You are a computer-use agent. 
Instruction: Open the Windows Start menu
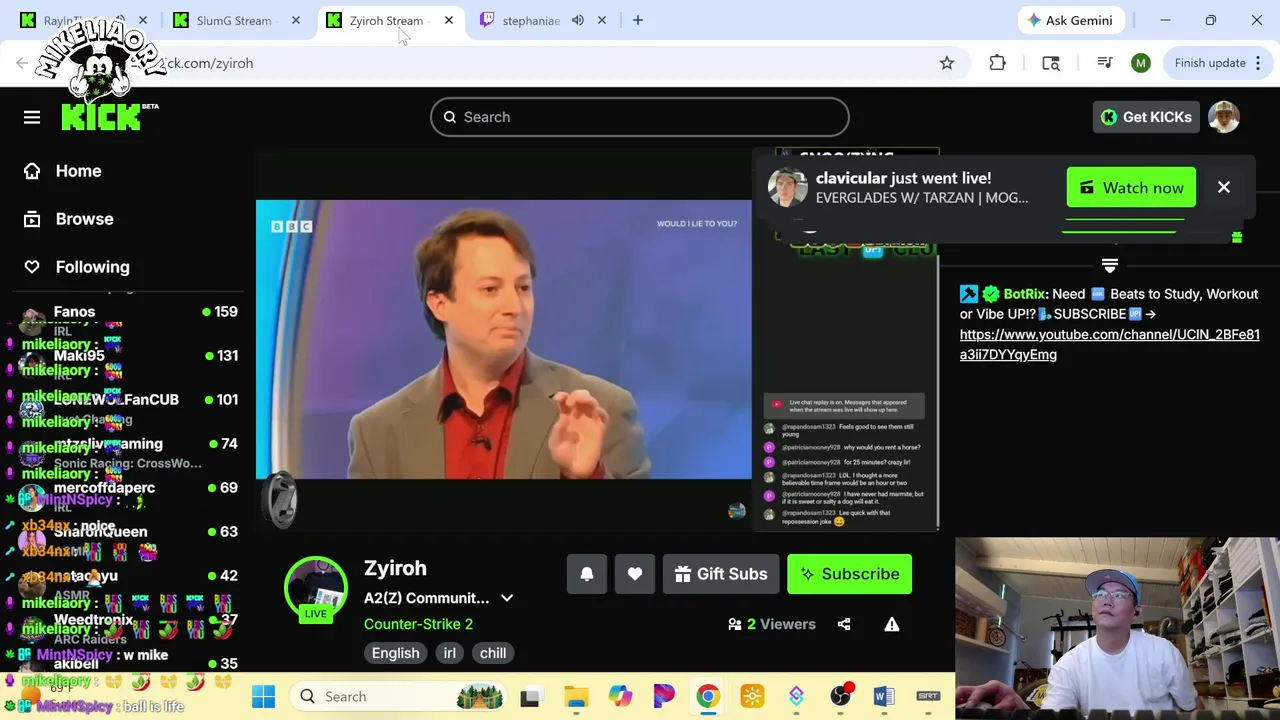[263, 696]
